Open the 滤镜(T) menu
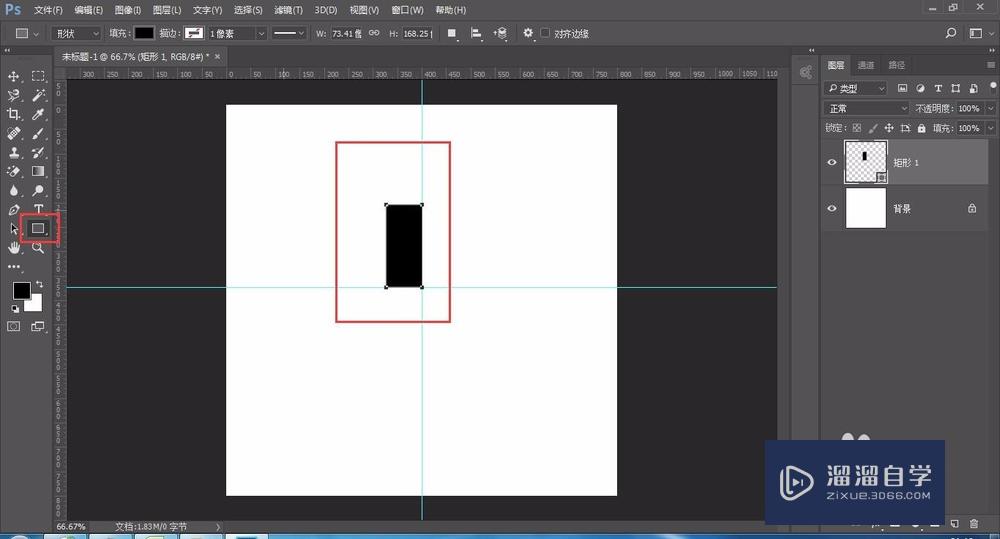The height and width of the screenshot is (539, 1000). coord(289,10)
